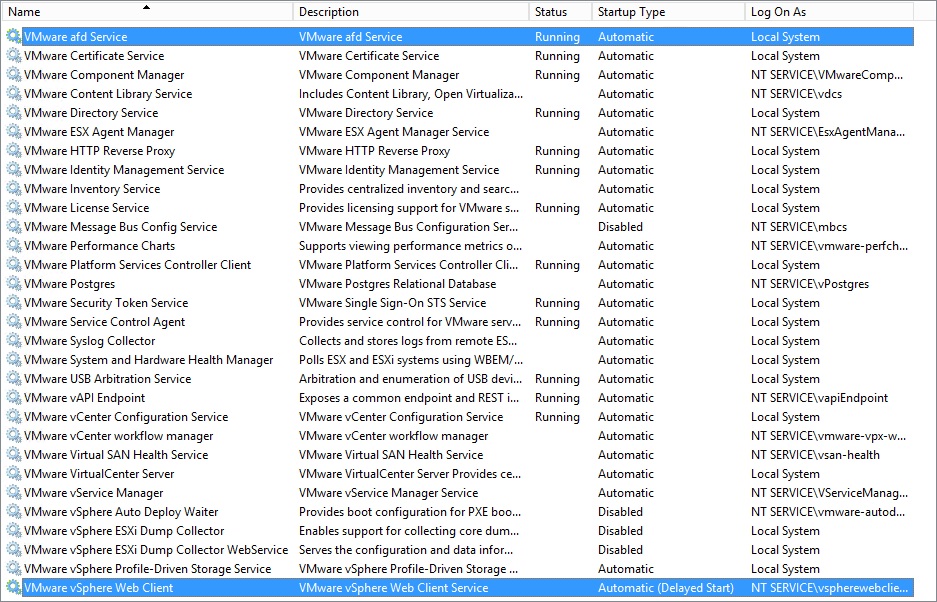Click the VMware Performance Charts gear icon
Viewport: 937px width, 602px height.
[14, 246]
